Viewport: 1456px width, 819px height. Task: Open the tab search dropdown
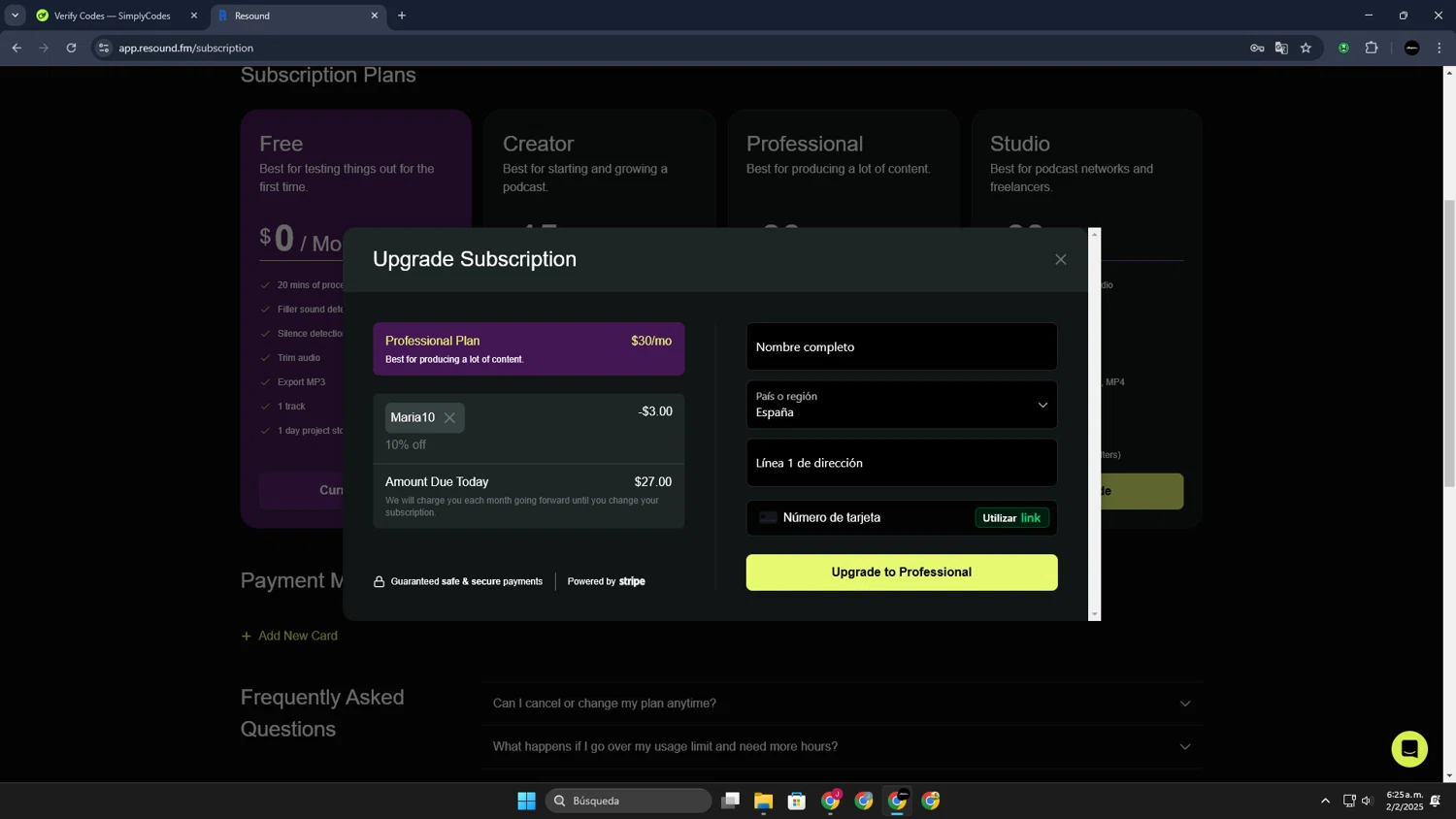[15, 16]
